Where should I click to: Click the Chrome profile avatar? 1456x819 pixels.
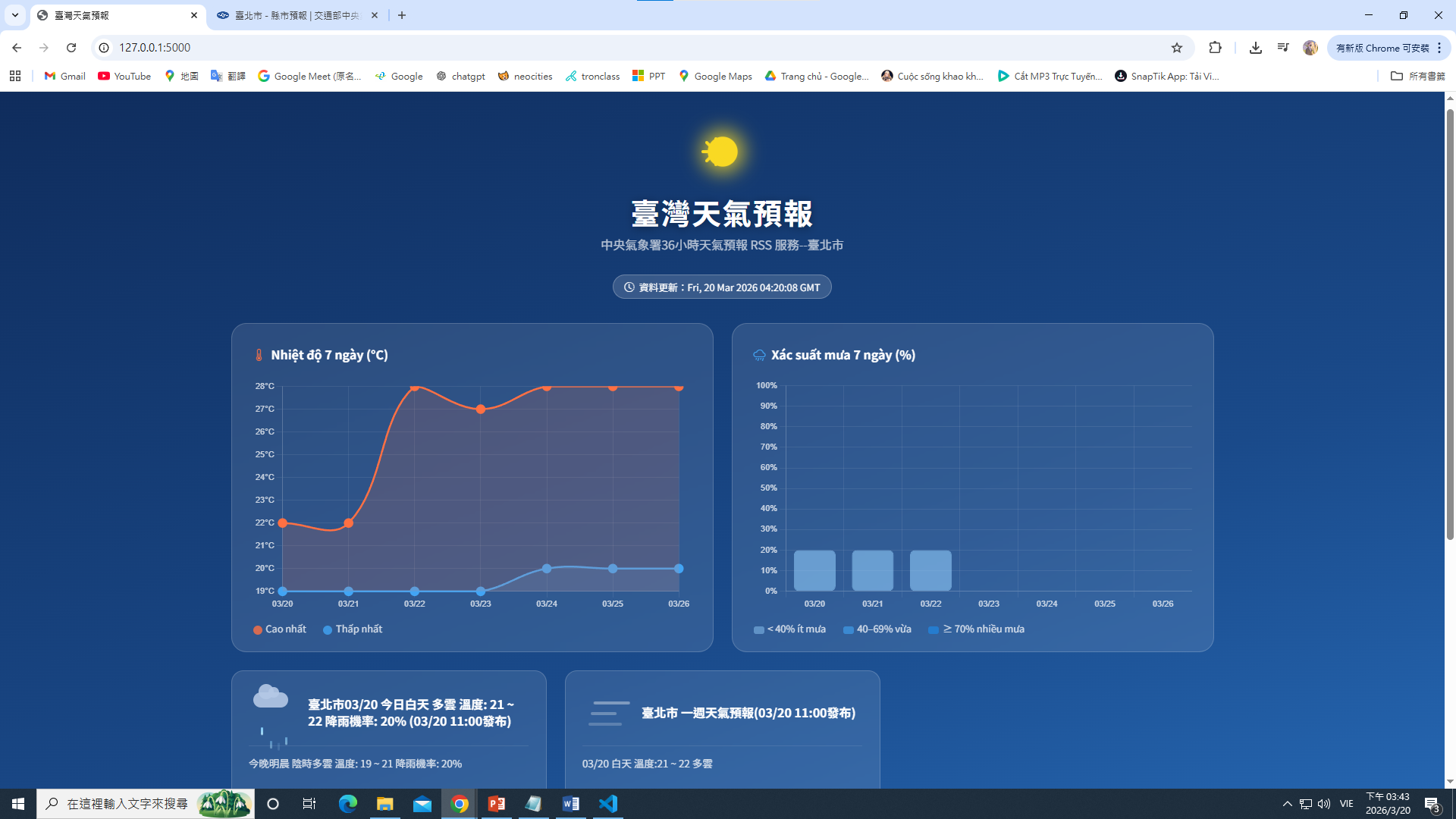pos(1310,48)
